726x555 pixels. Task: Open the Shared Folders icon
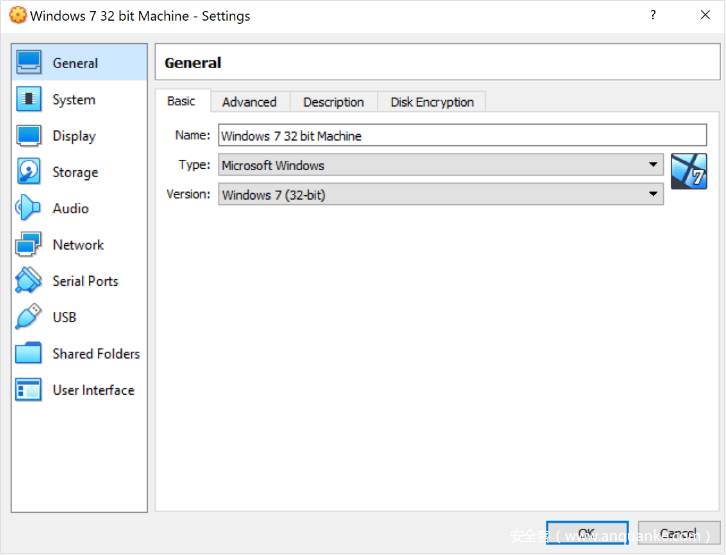(x=29, y=354)
